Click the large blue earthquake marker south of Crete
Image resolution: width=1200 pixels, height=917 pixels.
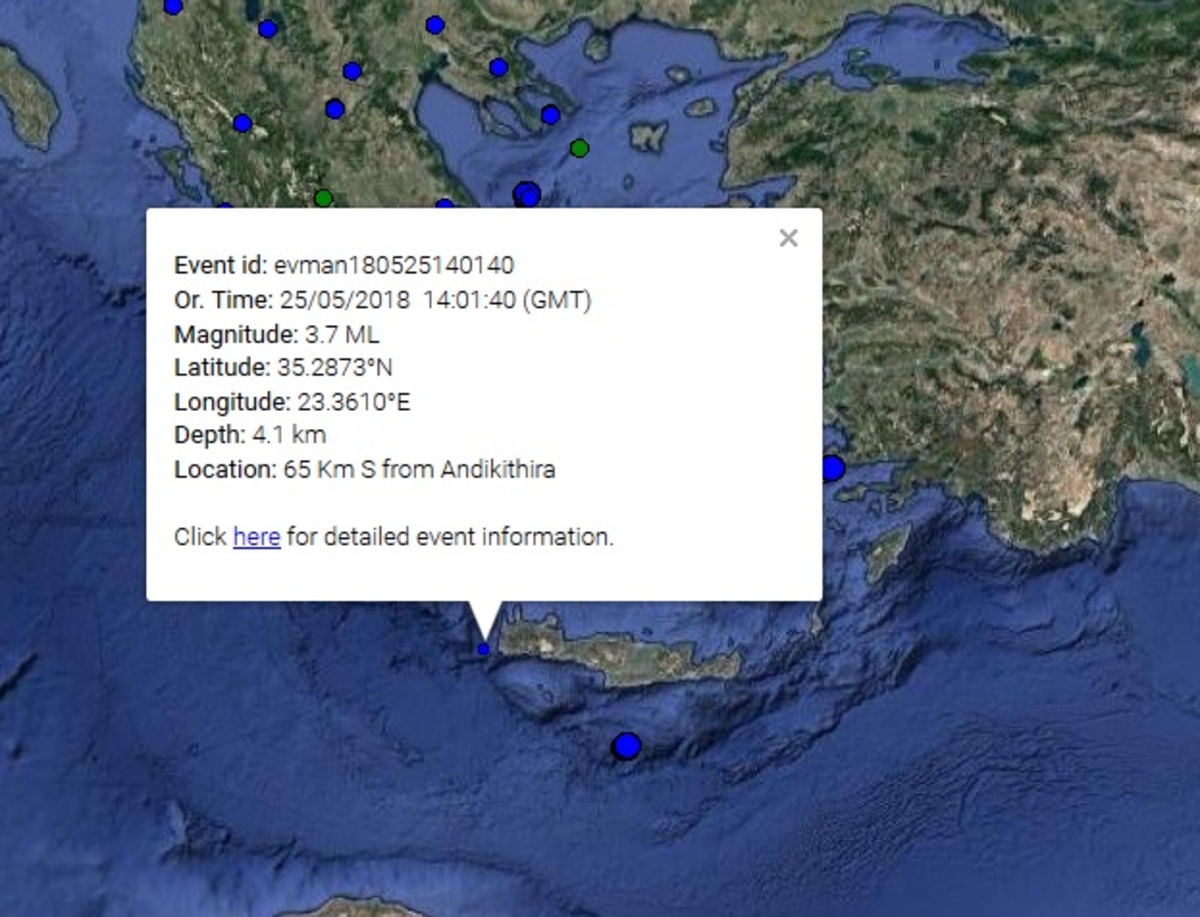click(626, 746)
